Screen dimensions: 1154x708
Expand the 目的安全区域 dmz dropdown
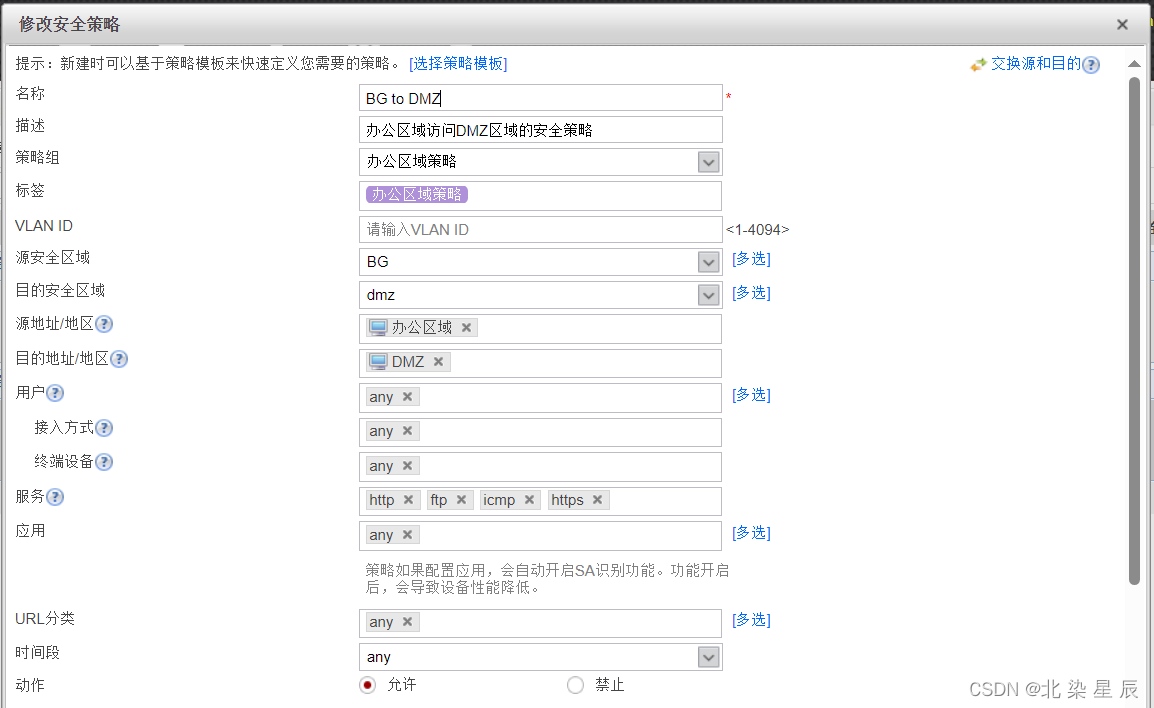tap(708, 295)
